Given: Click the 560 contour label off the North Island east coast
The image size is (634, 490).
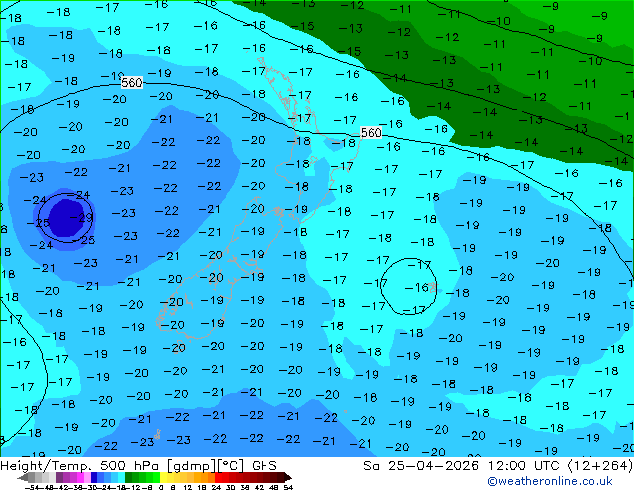Looking at the screenshot, I should click(371, 133).
